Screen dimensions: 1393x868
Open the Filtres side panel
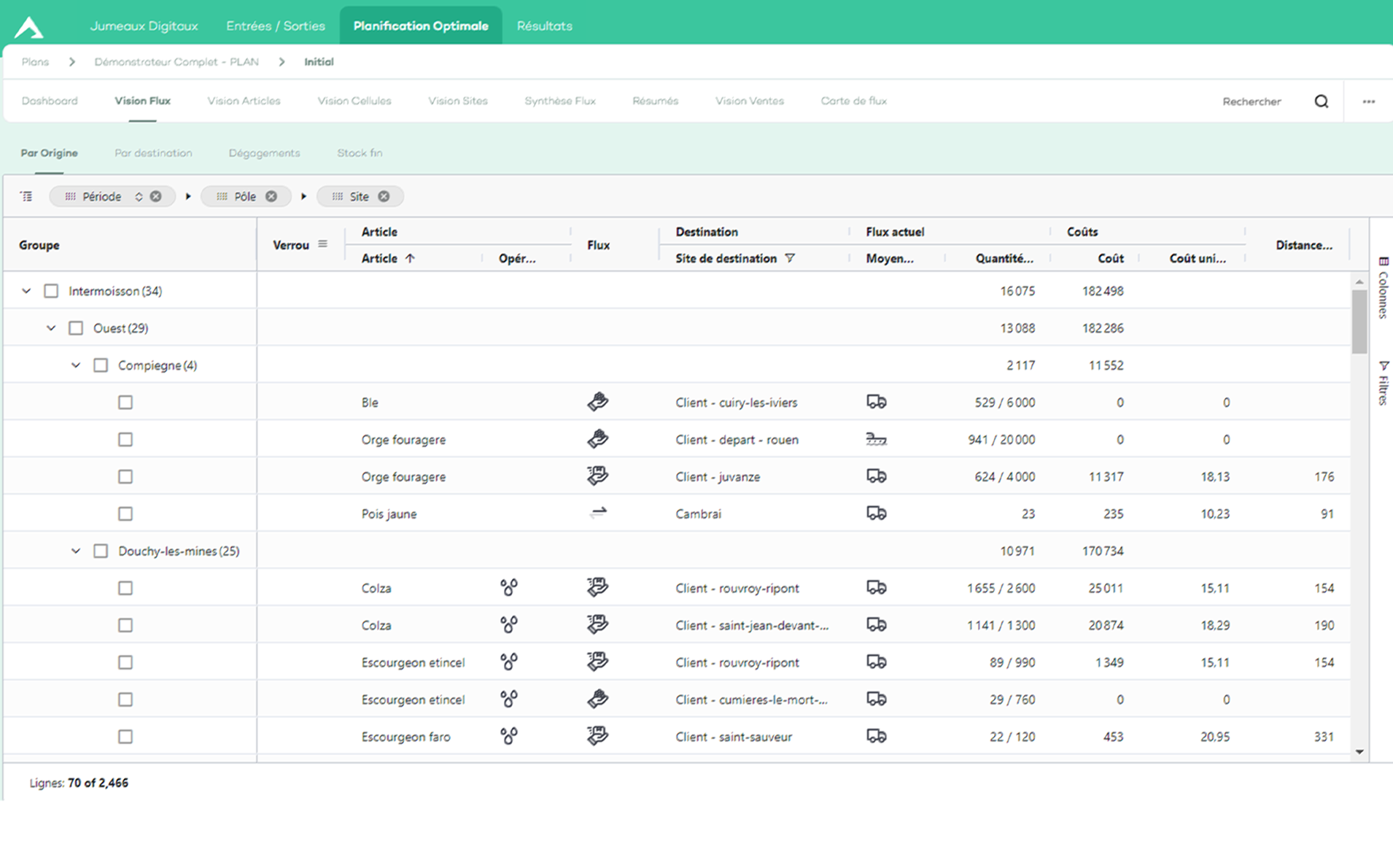tap(1383, 383)
